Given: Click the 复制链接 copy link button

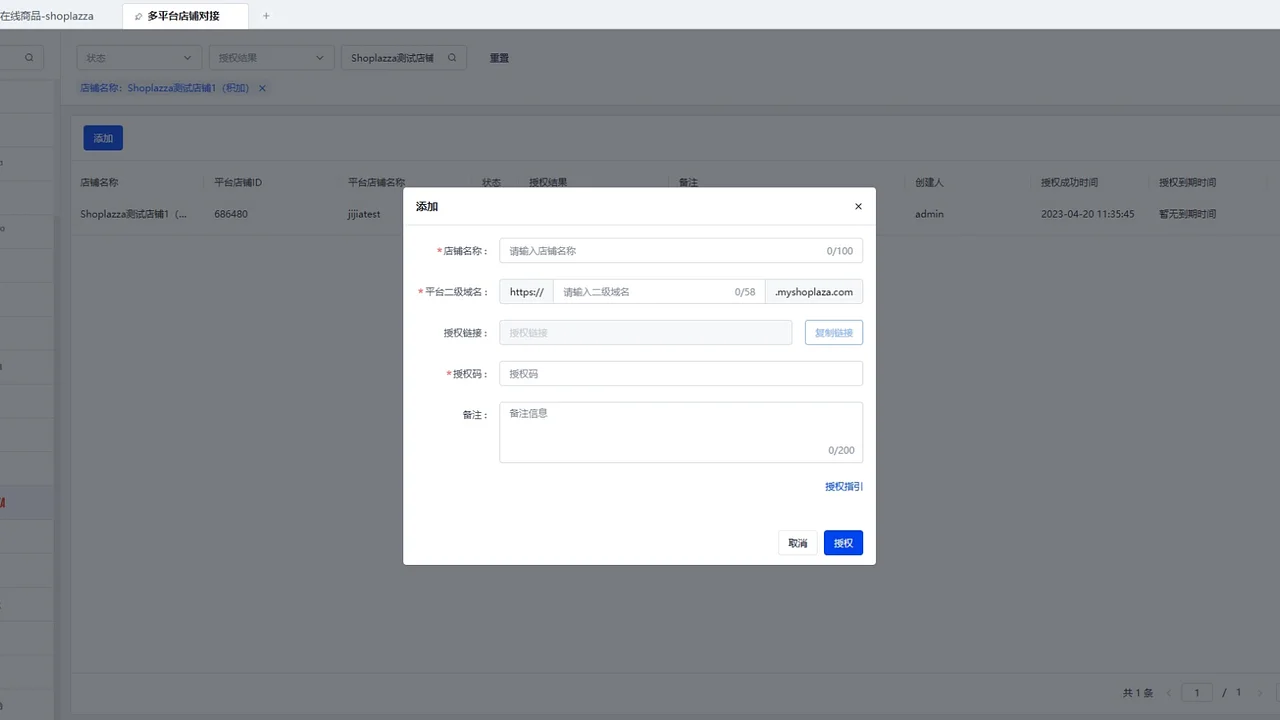Looking at the screenshot, I should 833,332.
